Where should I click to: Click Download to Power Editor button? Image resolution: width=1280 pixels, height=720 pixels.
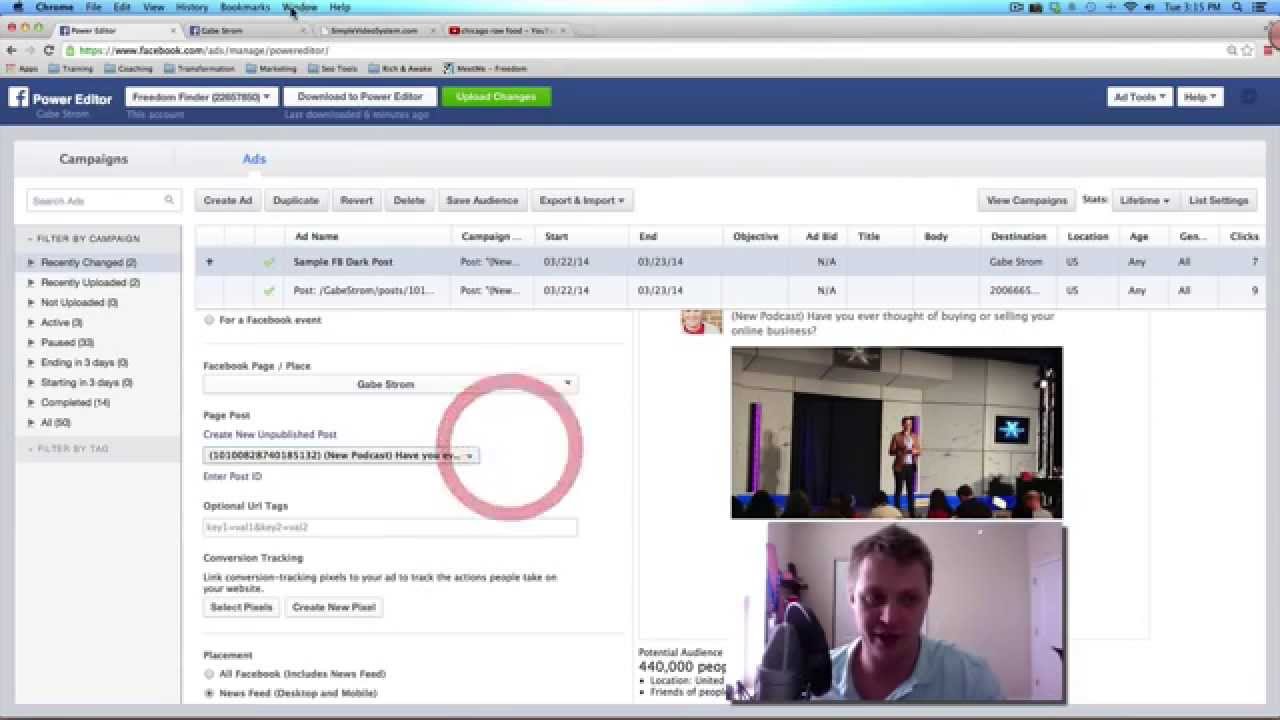pos(360,97)
